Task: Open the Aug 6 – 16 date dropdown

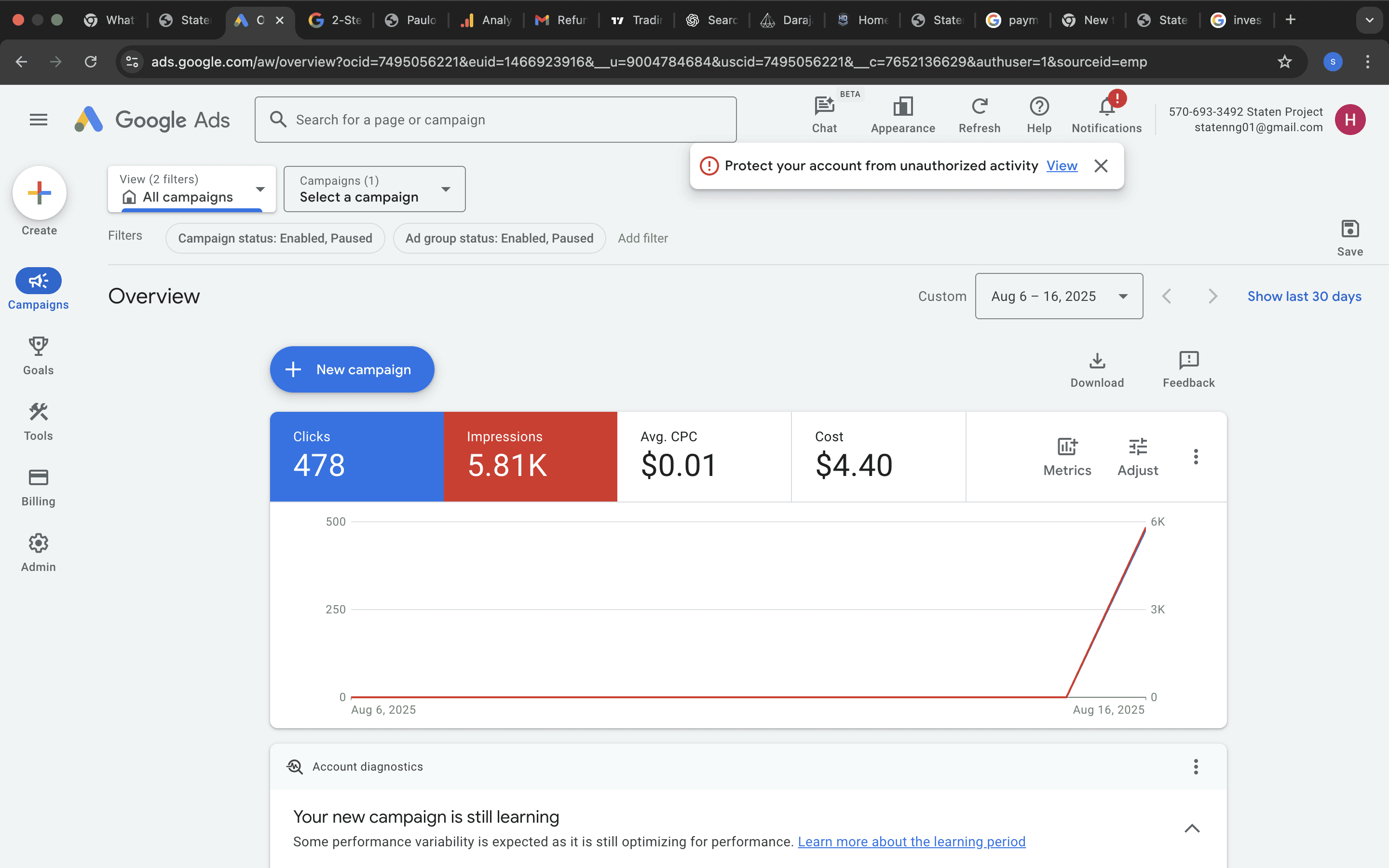Action: (x=1059, y=296)
